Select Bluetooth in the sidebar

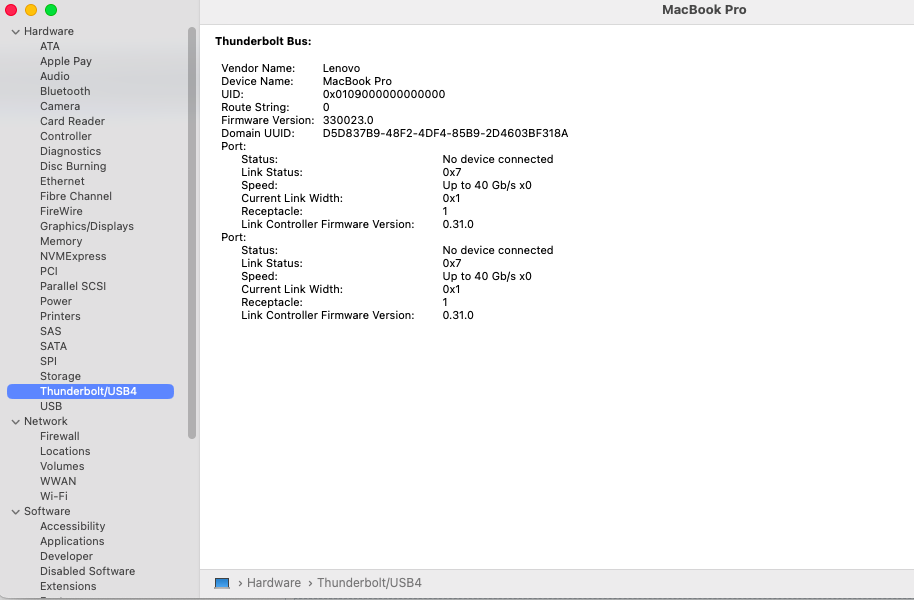(64, 91)
